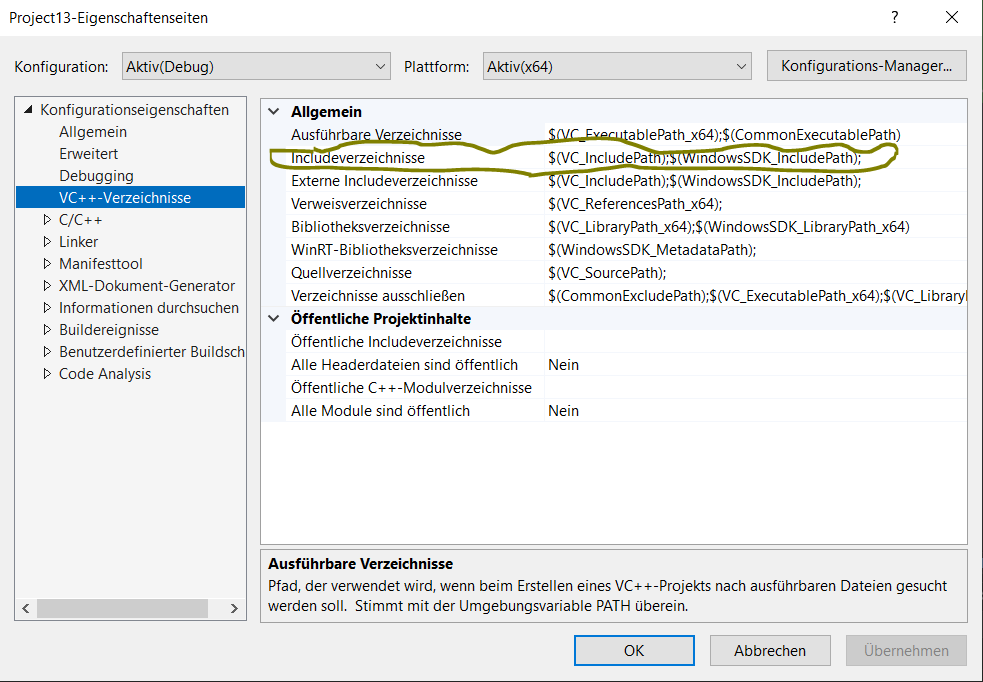Viewport: 983px width, 682px height.
Task: Expand the XML-Dokument-Generator node
Action: pos(46,285)
